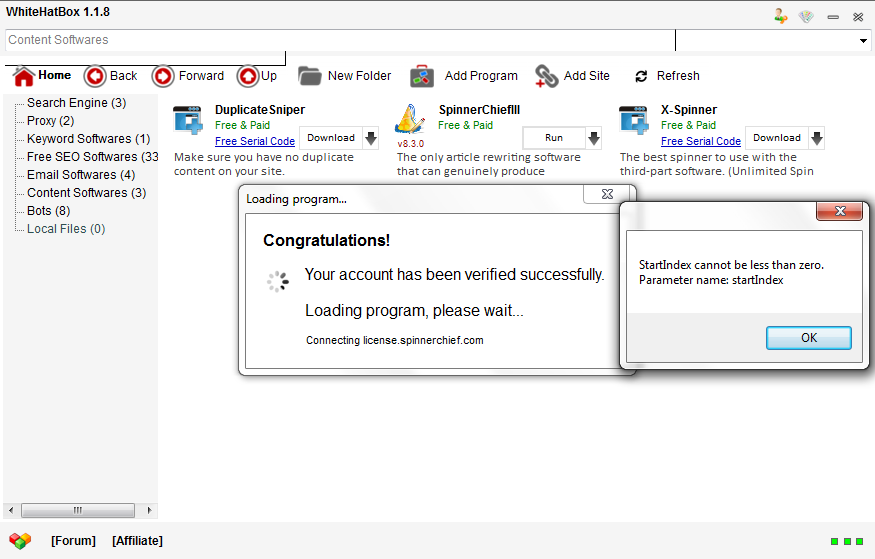Viewport: 875px width, 559px height.
Task: Select Search Engine in the tree
Action: (x=76, y=103)
